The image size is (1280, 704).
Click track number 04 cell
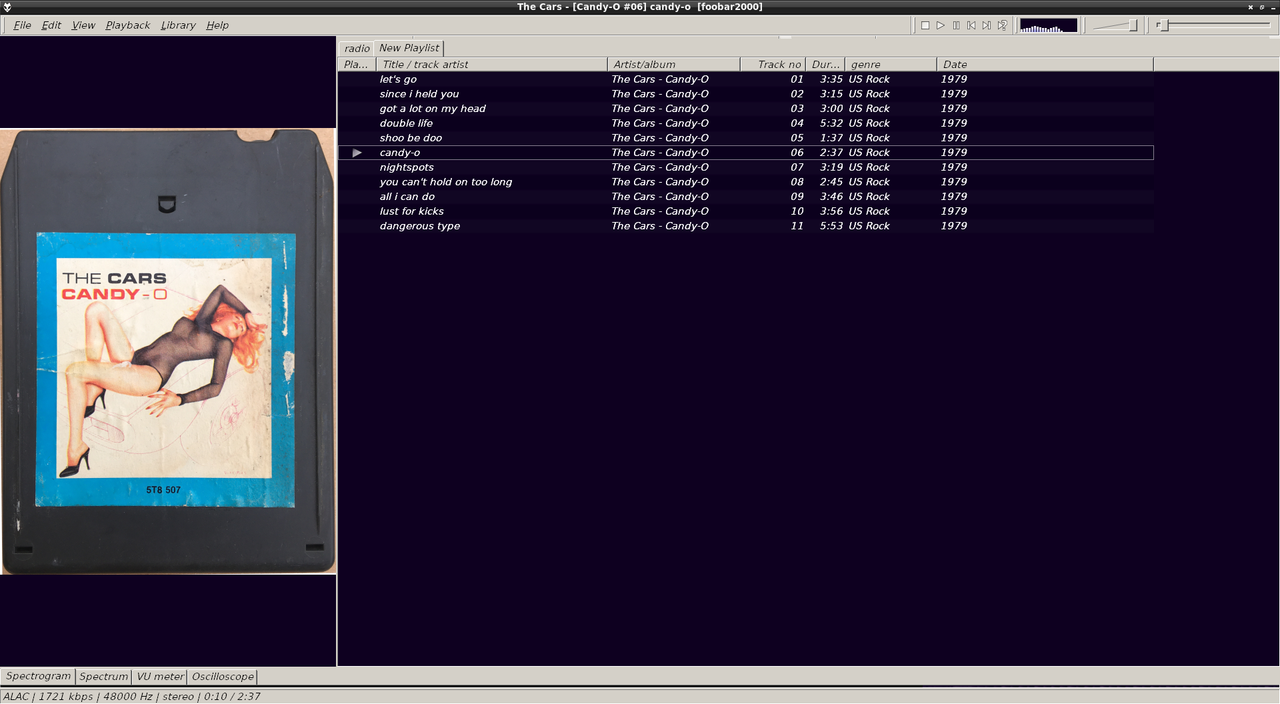797,123
